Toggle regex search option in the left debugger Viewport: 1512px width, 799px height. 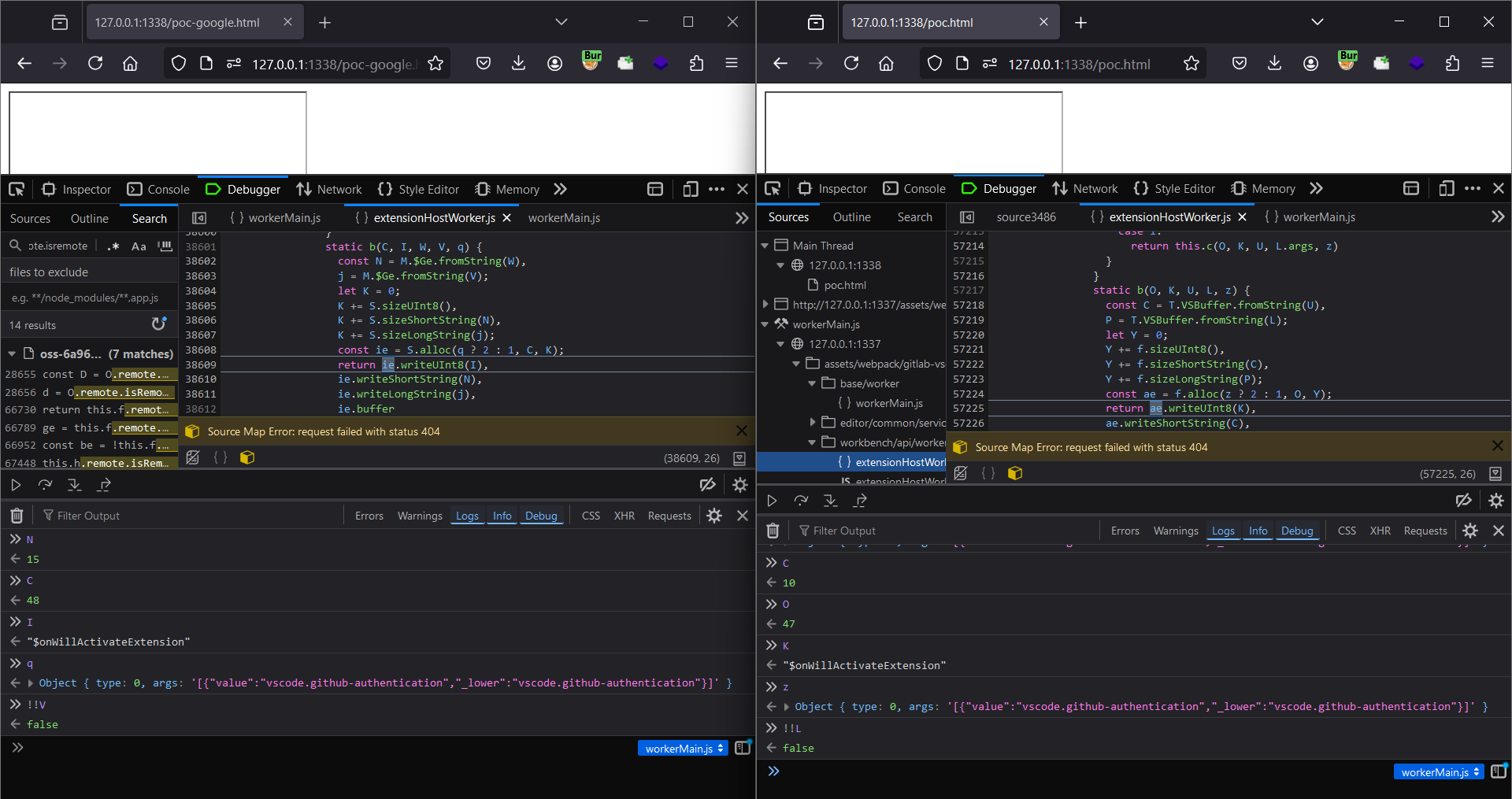coord(114,246)
